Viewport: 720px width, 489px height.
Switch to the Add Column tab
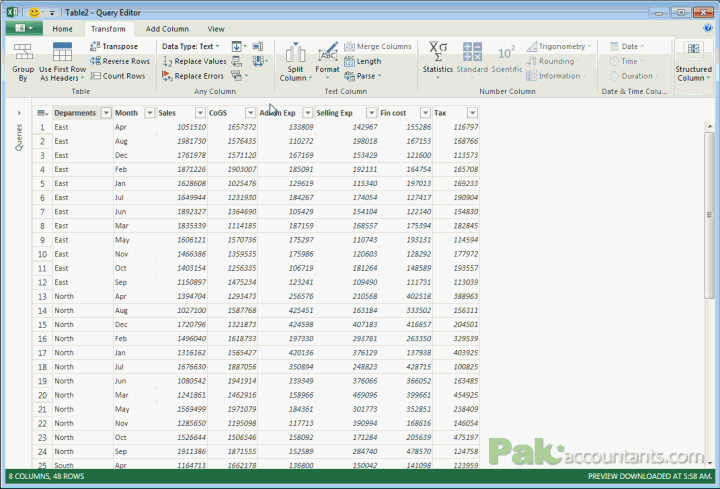point(167,29)
